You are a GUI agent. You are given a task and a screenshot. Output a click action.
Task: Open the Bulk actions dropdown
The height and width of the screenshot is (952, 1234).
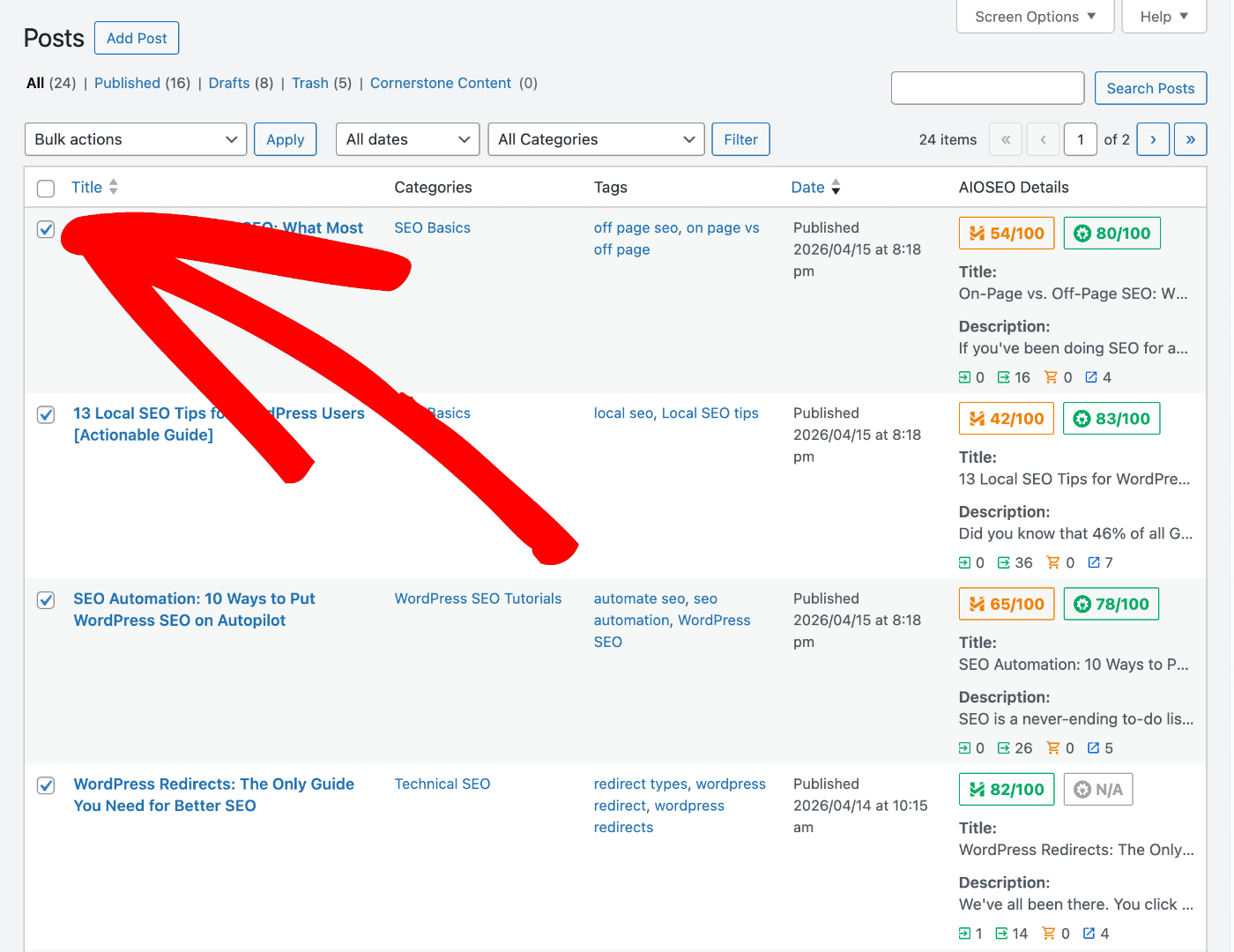tap(136, 139)
